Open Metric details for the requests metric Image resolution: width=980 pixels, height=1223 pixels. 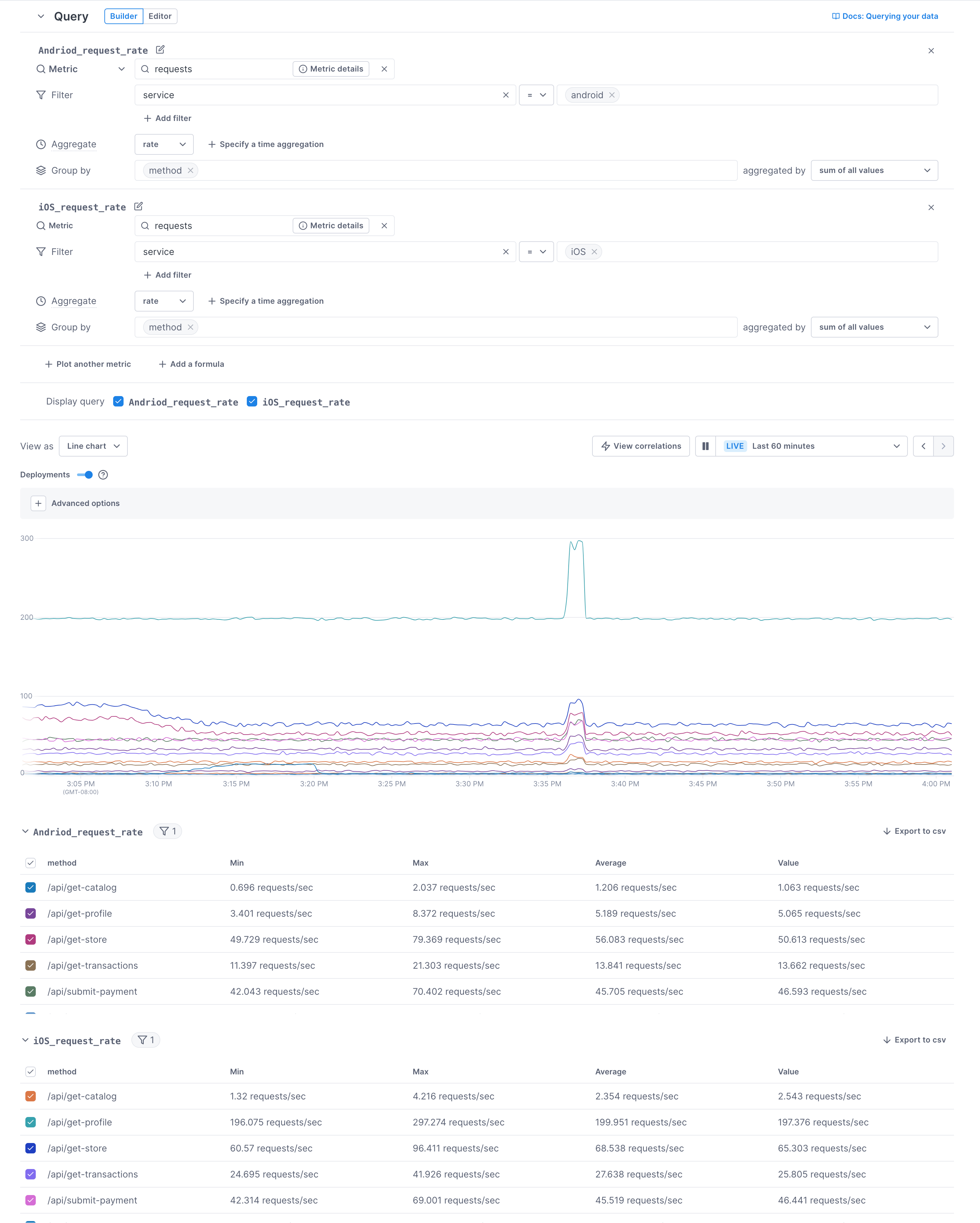pyautogui.click(x=331, y=69)
